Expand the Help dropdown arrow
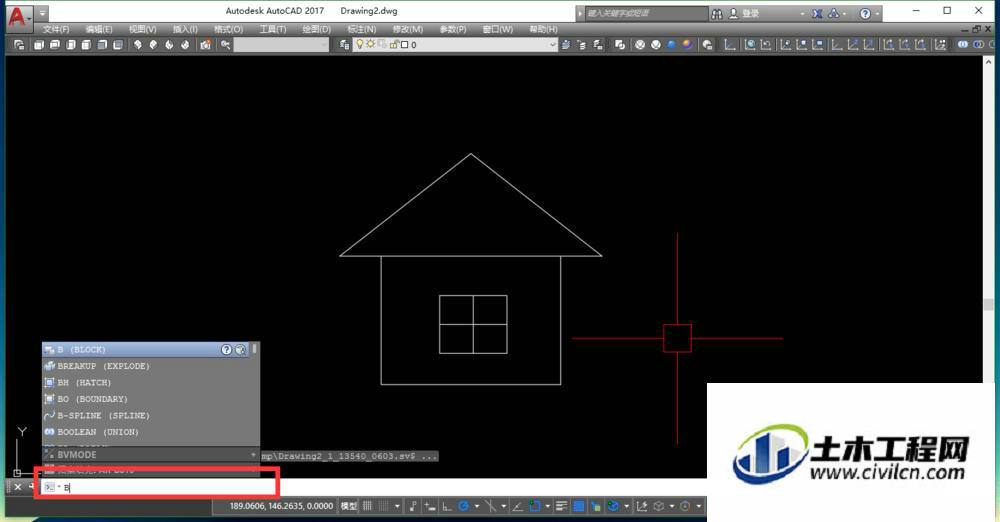 (878, 13)
